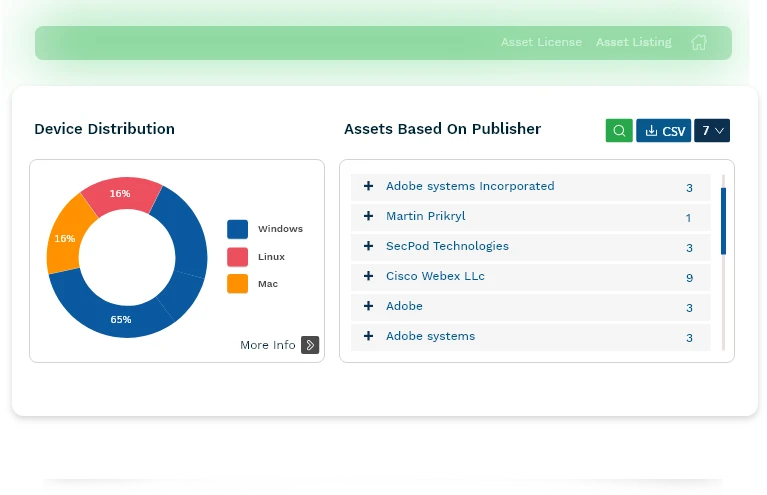Expand the Adobe publisher row
Image resolution: width=767 pixels, height=495 pixels.
(x=368, y=306)
